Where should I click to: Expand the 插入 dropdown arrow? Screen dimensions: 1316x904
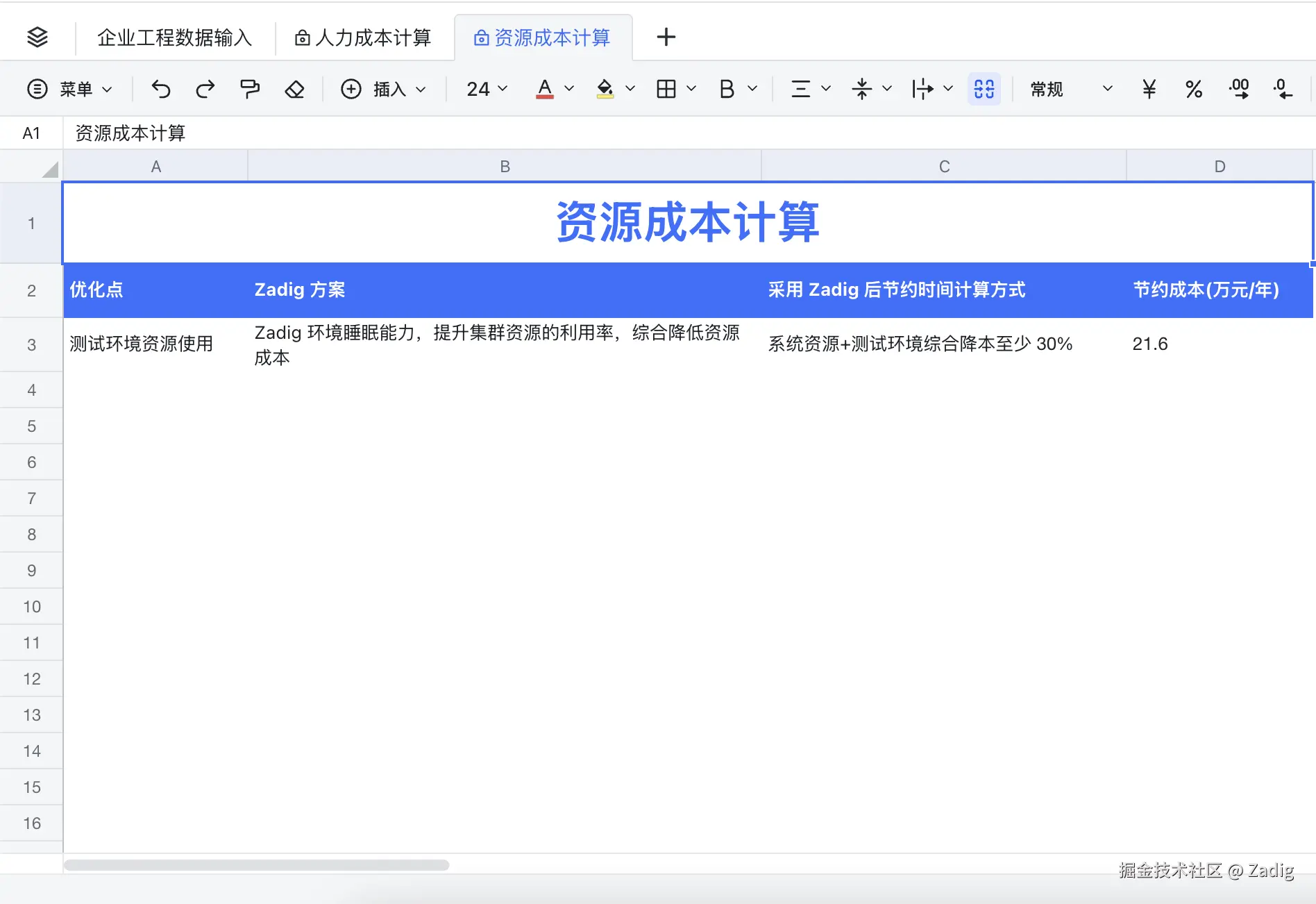pyautogui.click(x=421, y=89)
